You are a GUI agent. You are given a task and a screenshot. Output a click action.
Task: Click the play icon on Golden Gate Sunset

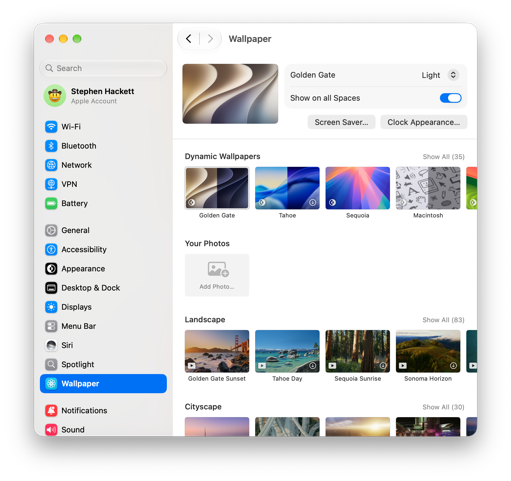192,366
